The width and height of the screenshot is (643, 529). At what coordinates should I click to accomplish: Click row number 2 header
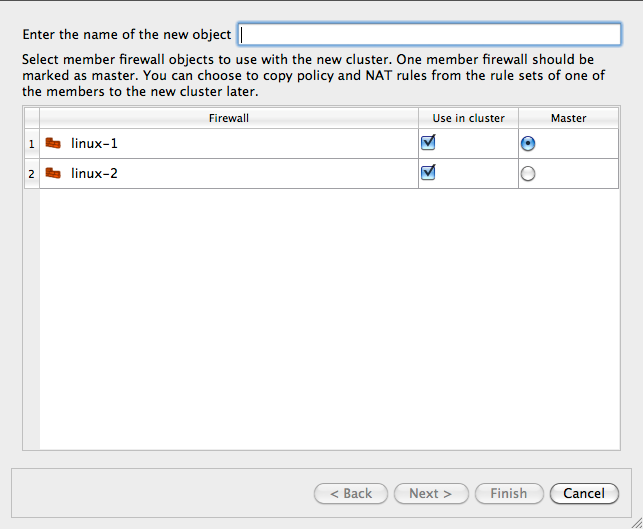tap(31, 174)
